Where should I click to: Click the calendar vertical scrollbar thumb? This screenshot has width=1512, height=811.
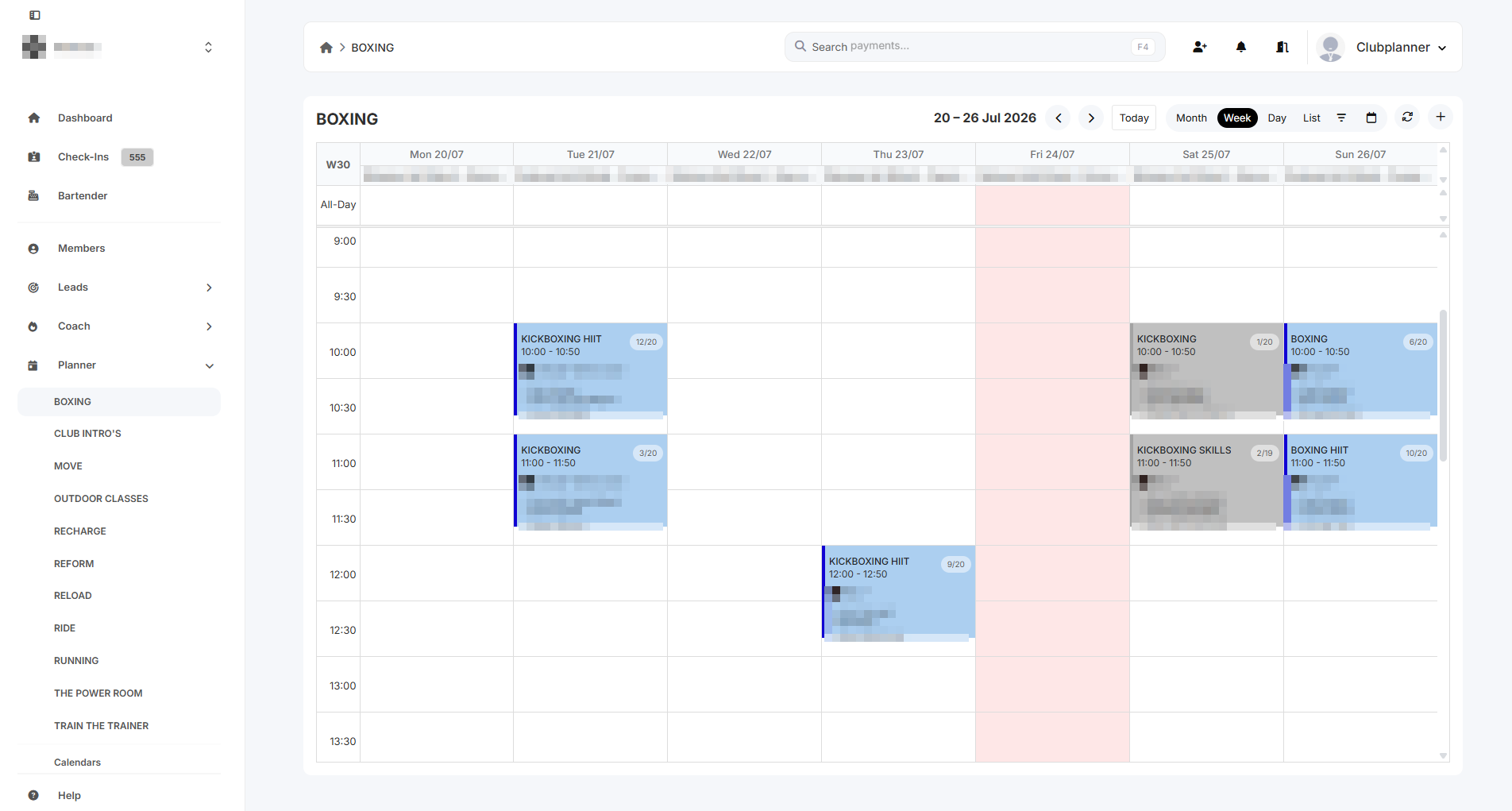coord(1443,385)
